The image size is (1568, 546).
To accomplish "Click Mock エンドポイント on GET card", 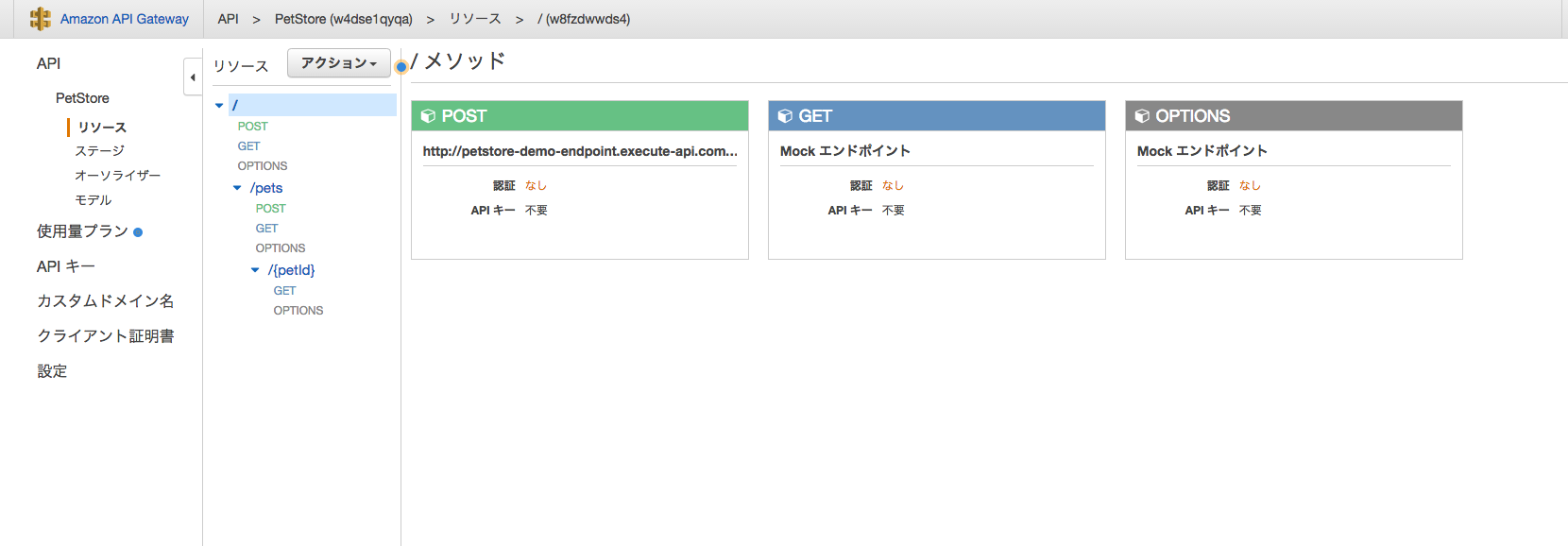I will tap(845, 151).
